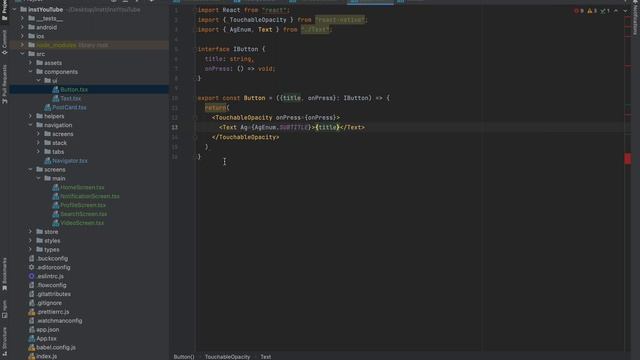Select the .watchmanconfig file
The width and height of the screenshot is (640, 360).
pyautogui.click(x=59, y=321)
